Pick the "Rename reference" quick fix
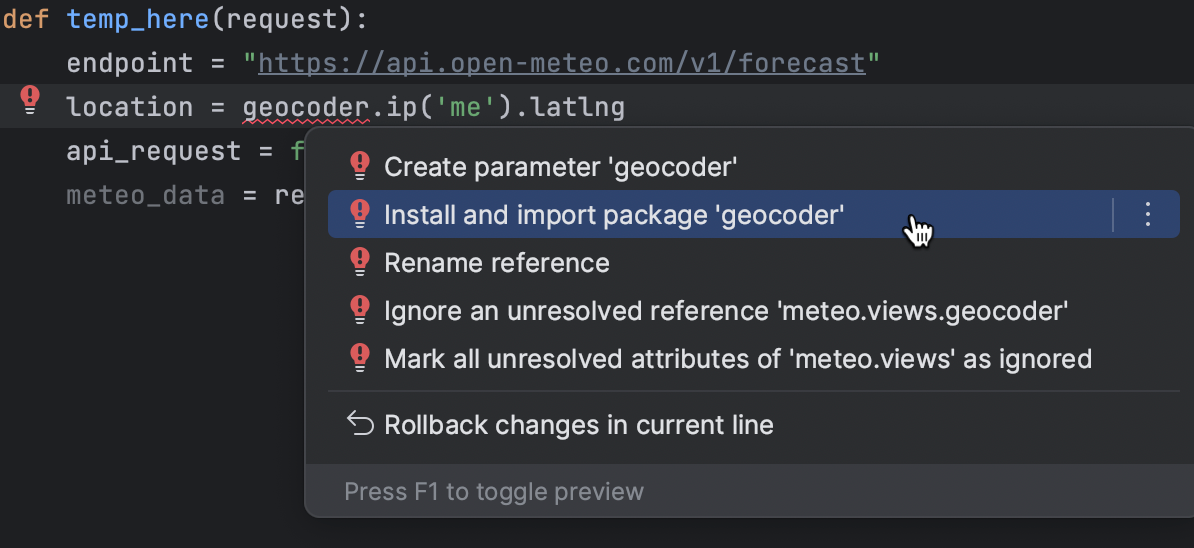Image resolution: width=1194 pixels, height=548 pixels. click(x=496, y=263)
